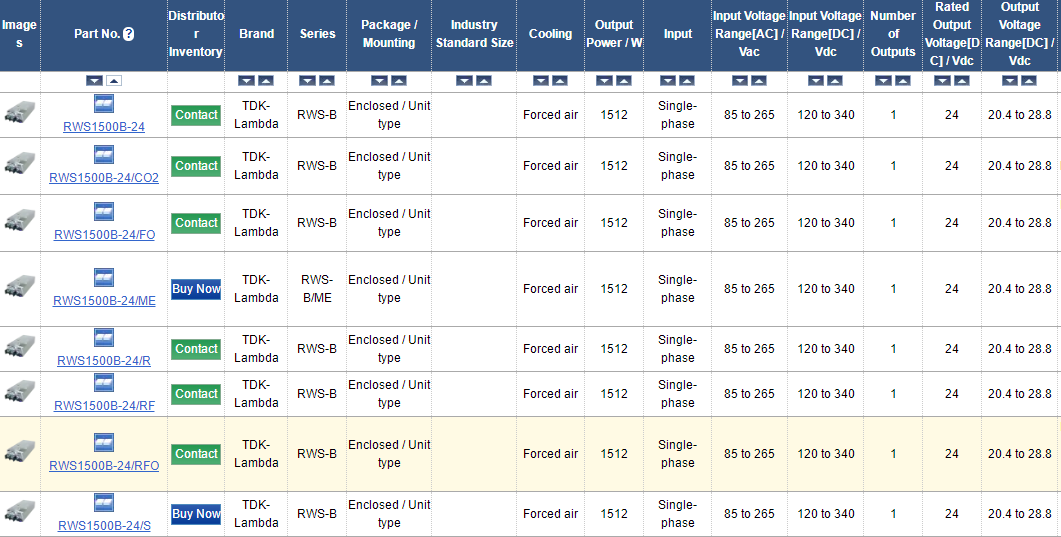Image resolution: width=1061 pixels, height=537 pixels.
Task: Click Contact button for RWS1500B-24/R
Action: tap(196, 349)
